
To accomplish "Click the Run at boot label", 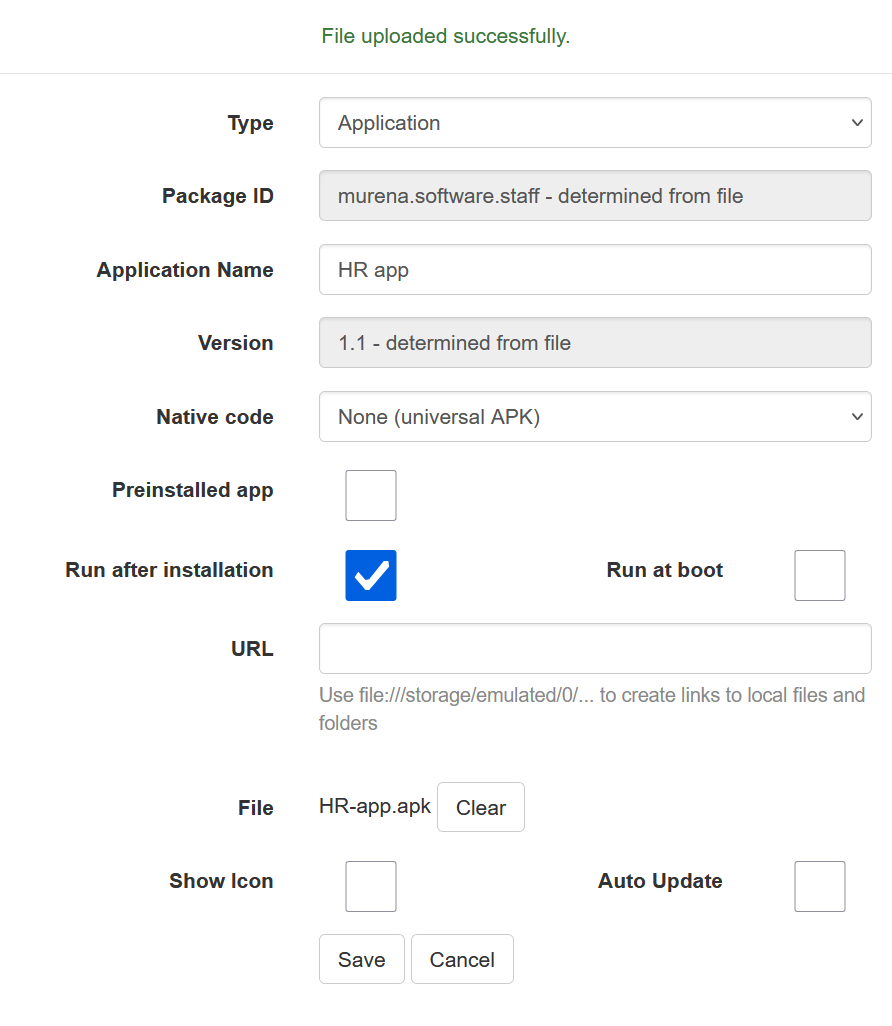I will (664, 570).
